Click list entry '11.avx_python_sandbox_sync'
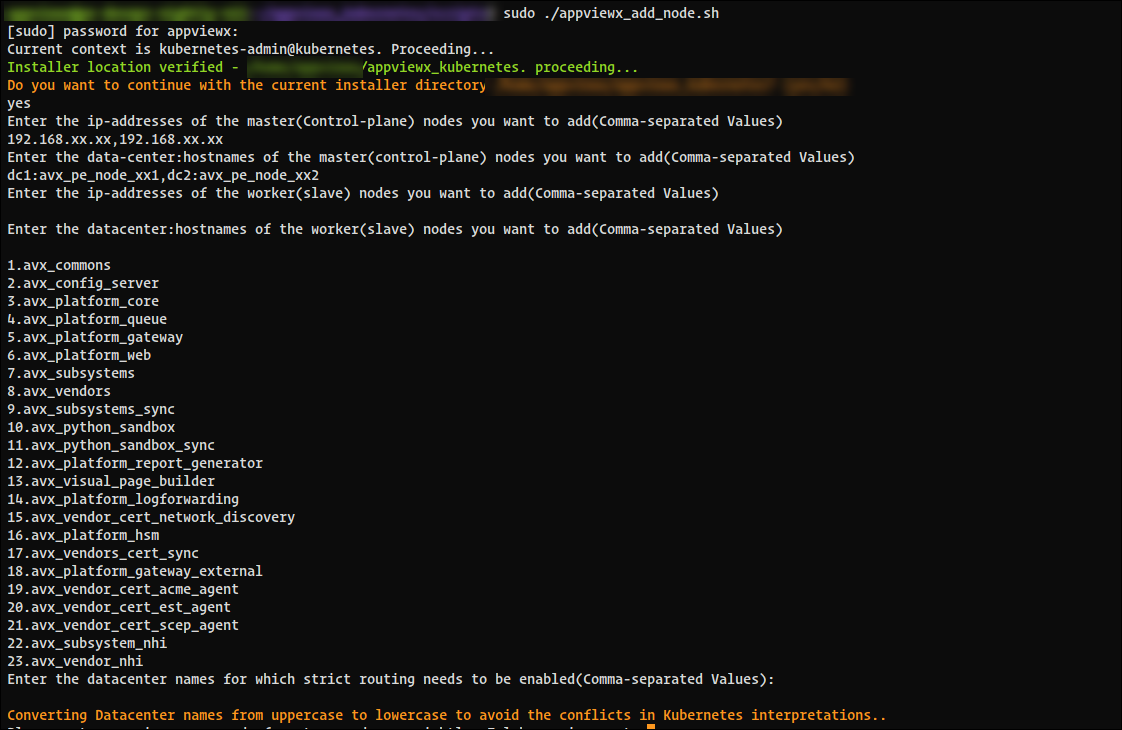This screenshot has height=730, width=1122. coord(111,445)
